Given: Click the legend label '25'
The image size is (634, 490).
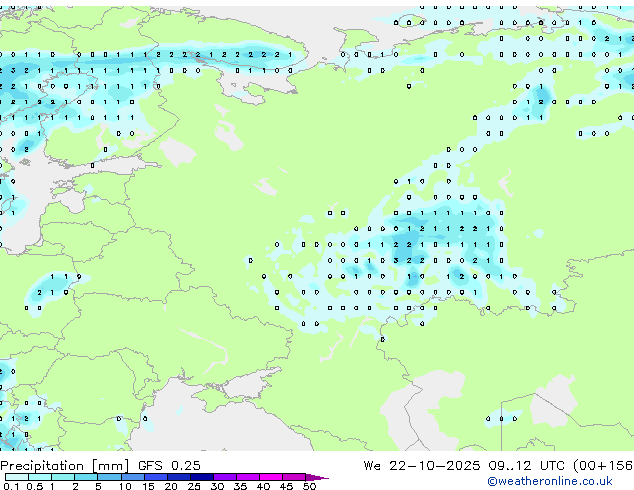Looking at the screenshot, I should (x=194, y=486).
